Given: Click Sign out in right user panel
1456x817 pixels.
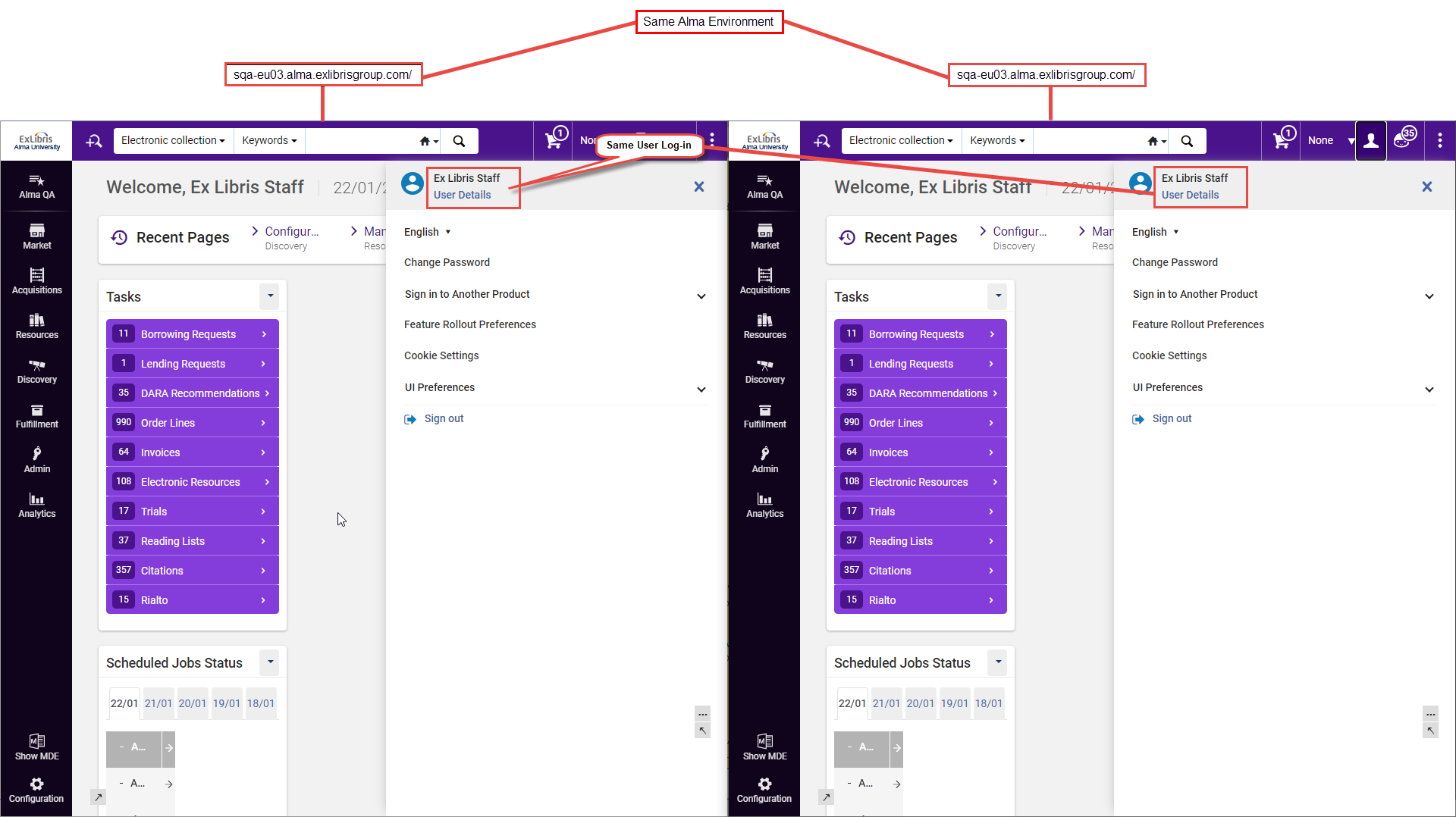Looking at the screenshot, I should pos(1162,419).
